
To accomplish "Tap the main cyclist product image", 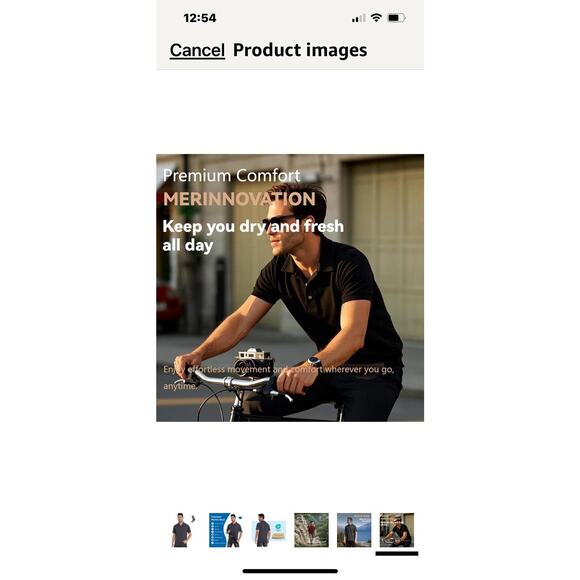I will click(x=290, y=288).
